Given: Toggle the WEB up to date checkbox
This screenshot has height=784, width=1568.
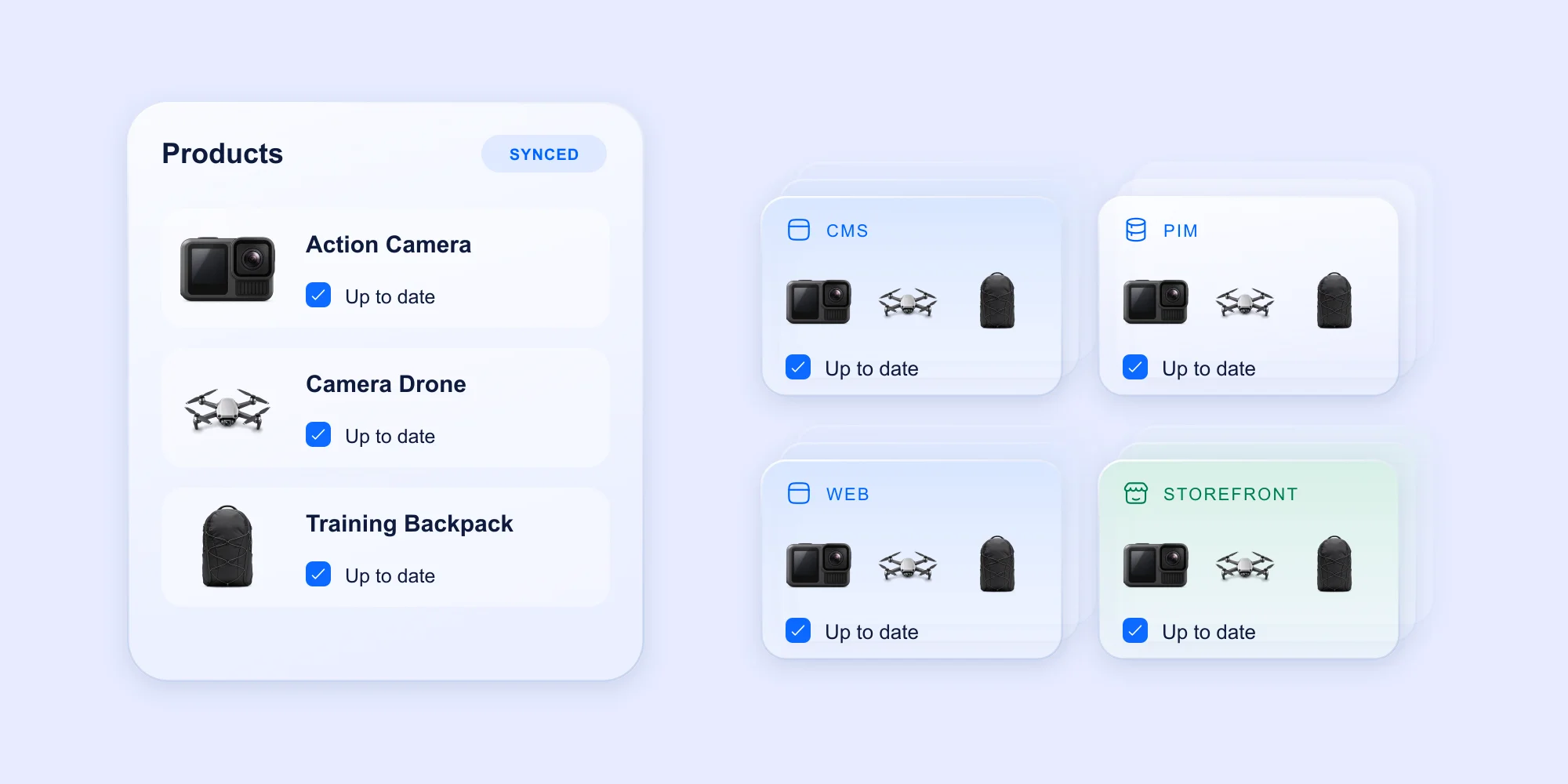Looking at the screenshot, I should [x=798, y=631].
